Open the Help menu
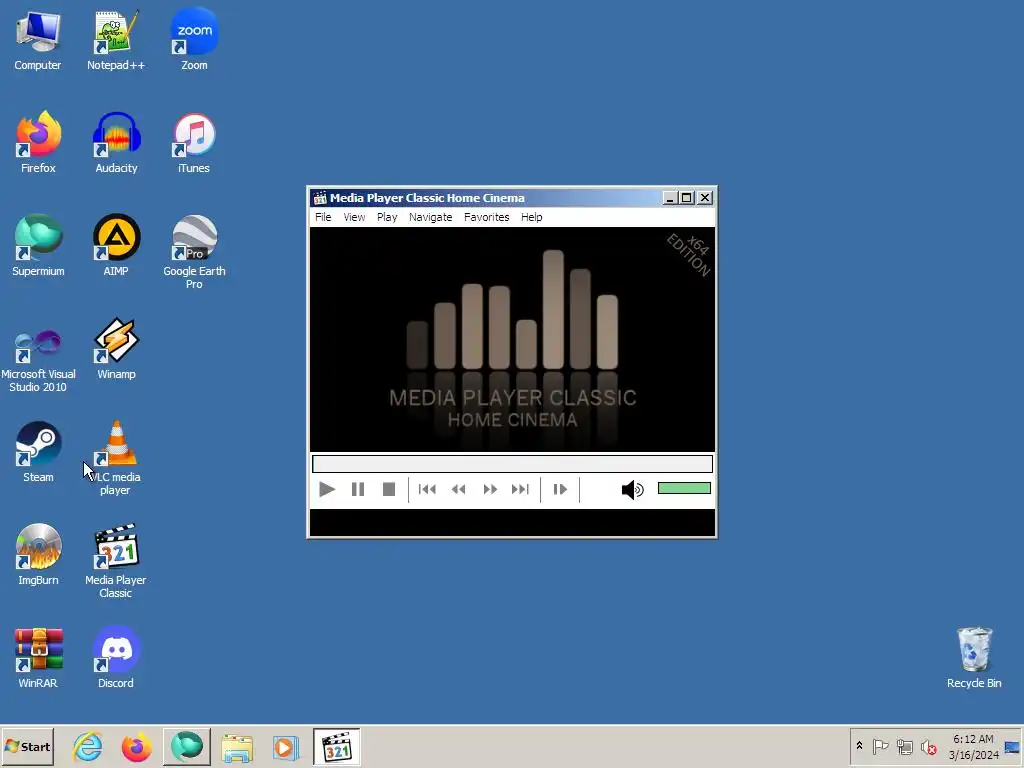Image resolution: width=1024 pixels, height=768 pixels. 532,217
